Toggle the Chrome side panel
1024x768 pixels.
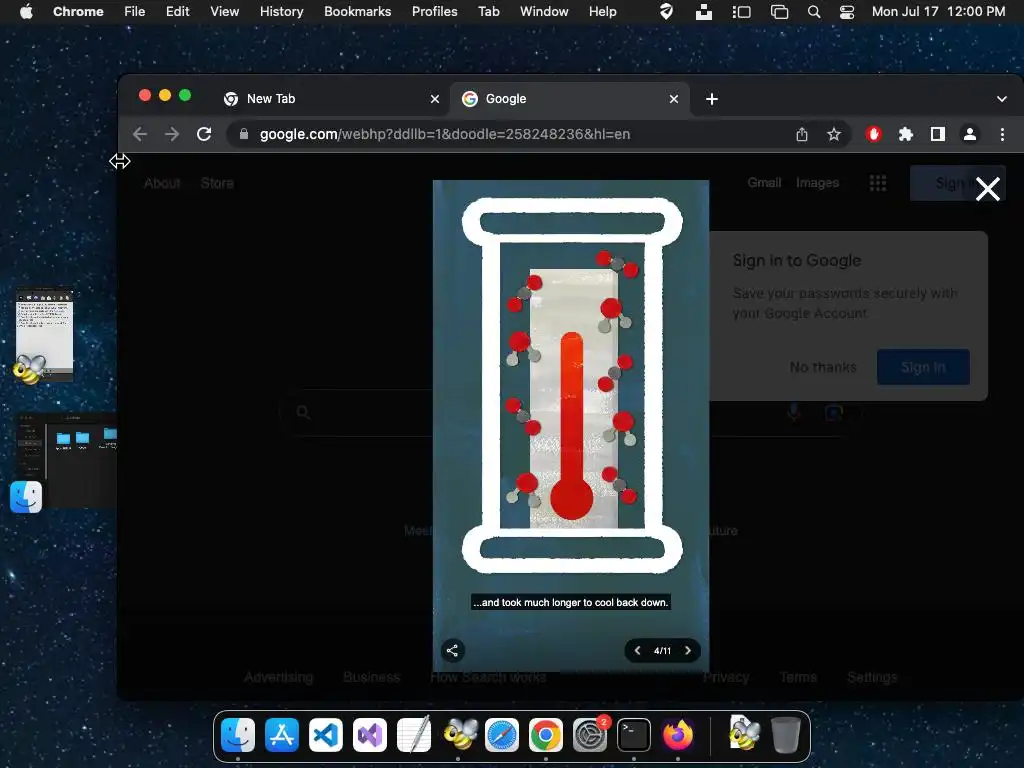938,135
